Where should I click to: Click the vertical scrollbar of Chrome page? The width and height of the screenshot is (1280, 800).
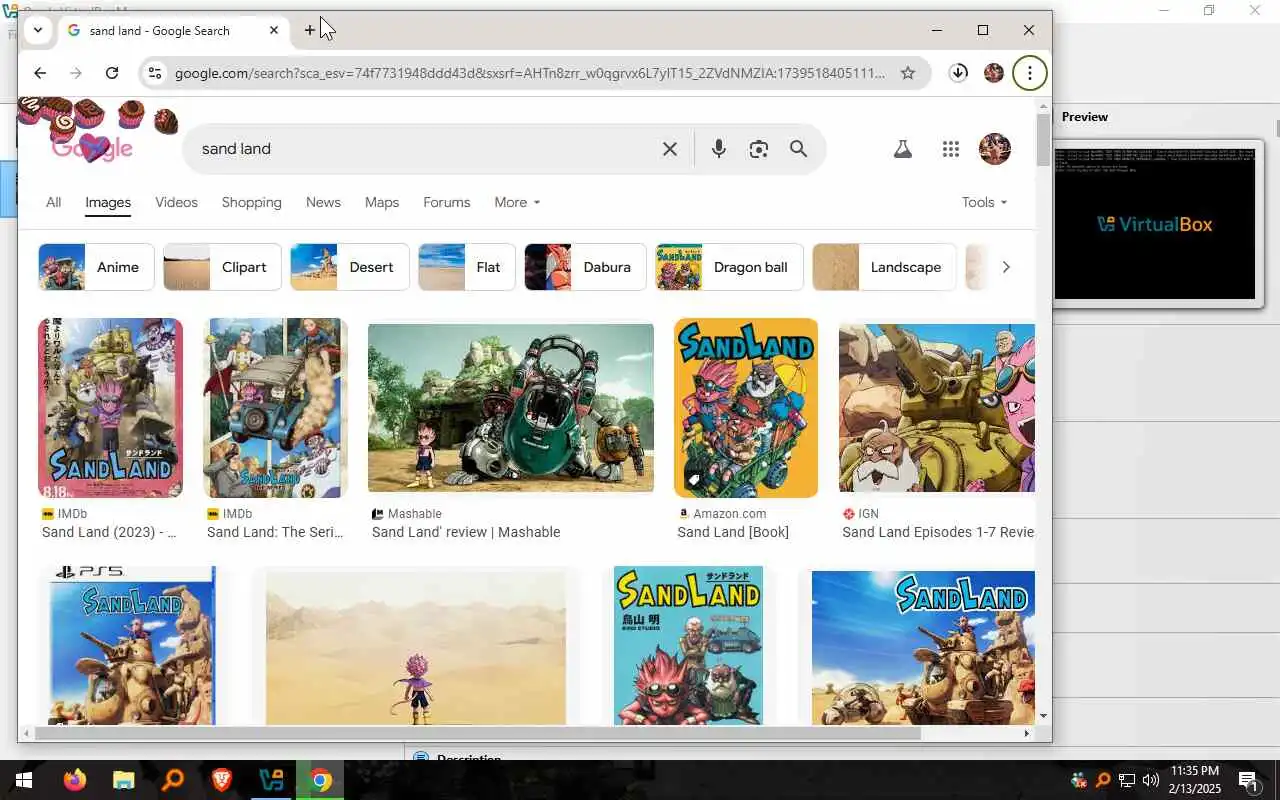point(1044,140)
